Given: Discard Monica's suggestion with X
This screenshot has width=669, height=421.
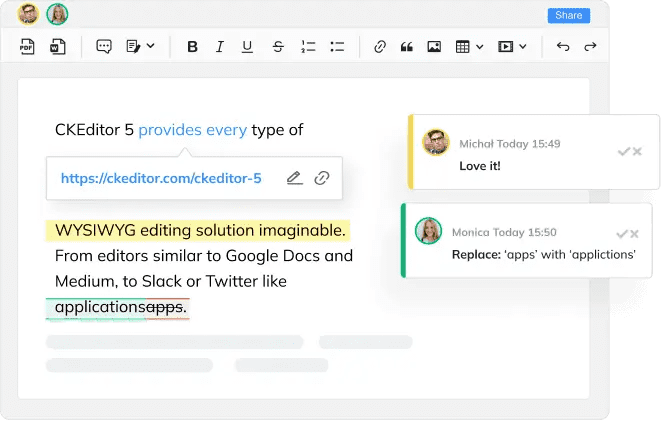Looking at the screenshot, I should 634,234.
